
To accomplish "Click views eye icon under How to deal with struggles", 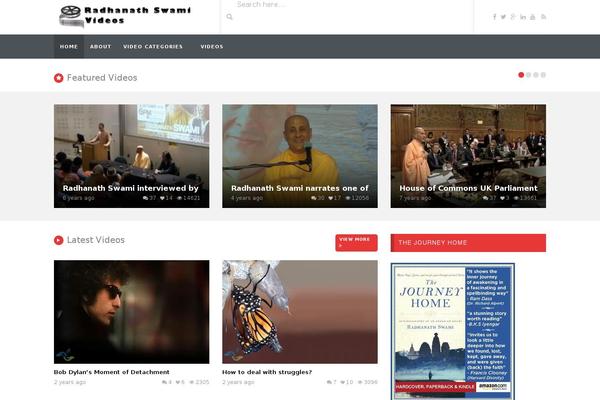I will coord(360,382).
